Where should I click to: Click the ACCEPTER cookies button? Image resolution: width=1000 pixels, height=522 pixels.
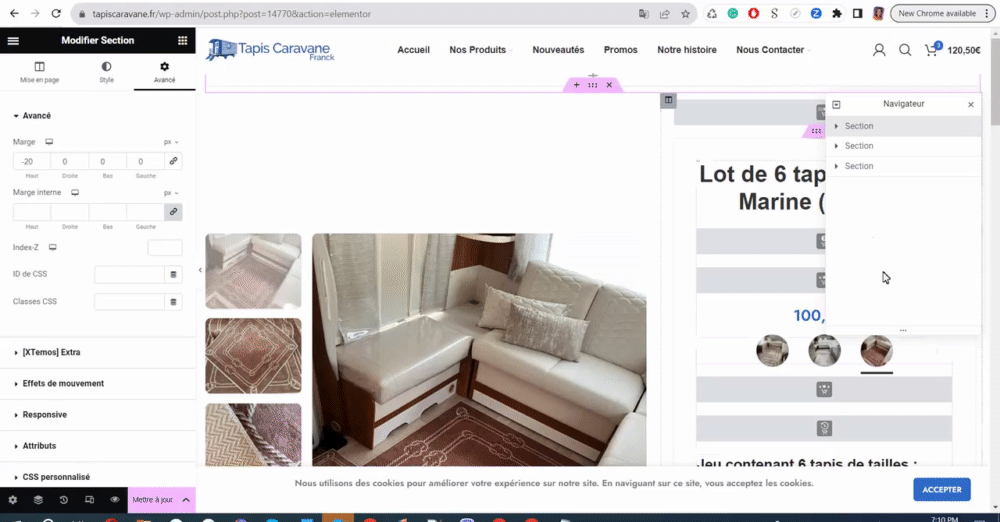[941, 489]
